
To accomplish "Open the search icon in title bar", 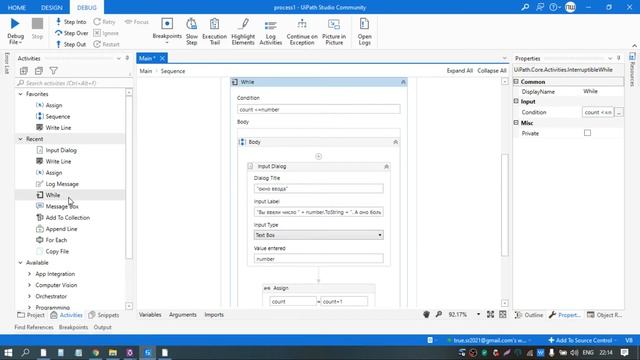I will coord(525,7).
